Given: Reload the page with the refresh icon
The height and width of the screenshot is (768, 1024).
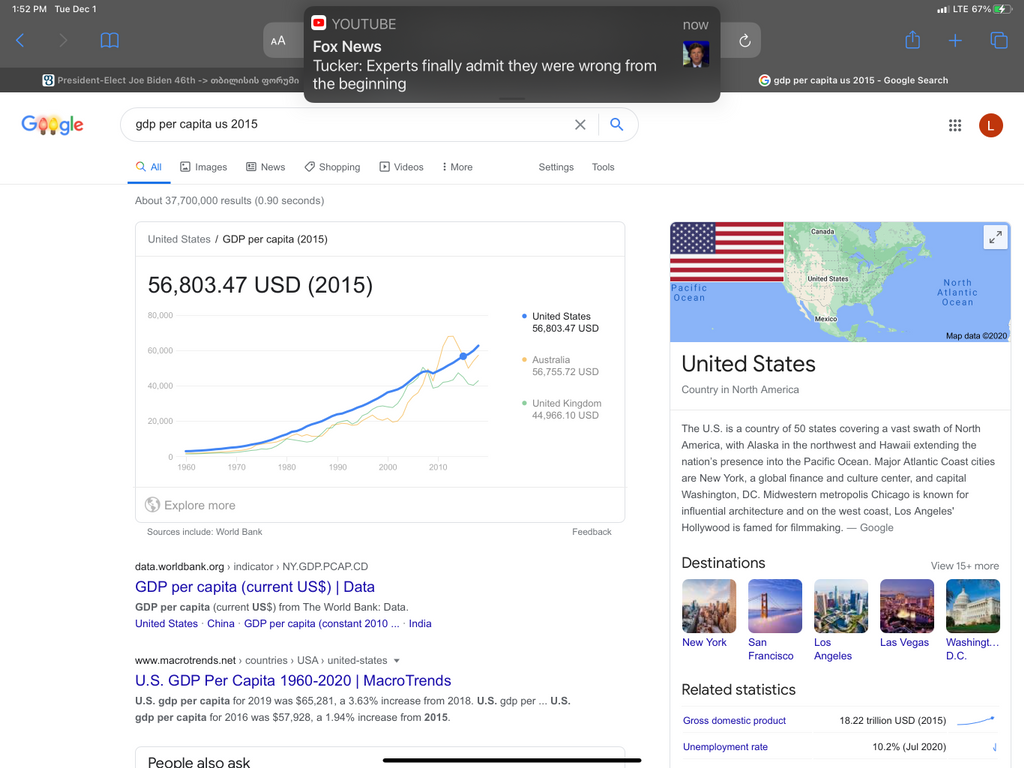Looking at the screenshot, I should click(x=744, y=41).
